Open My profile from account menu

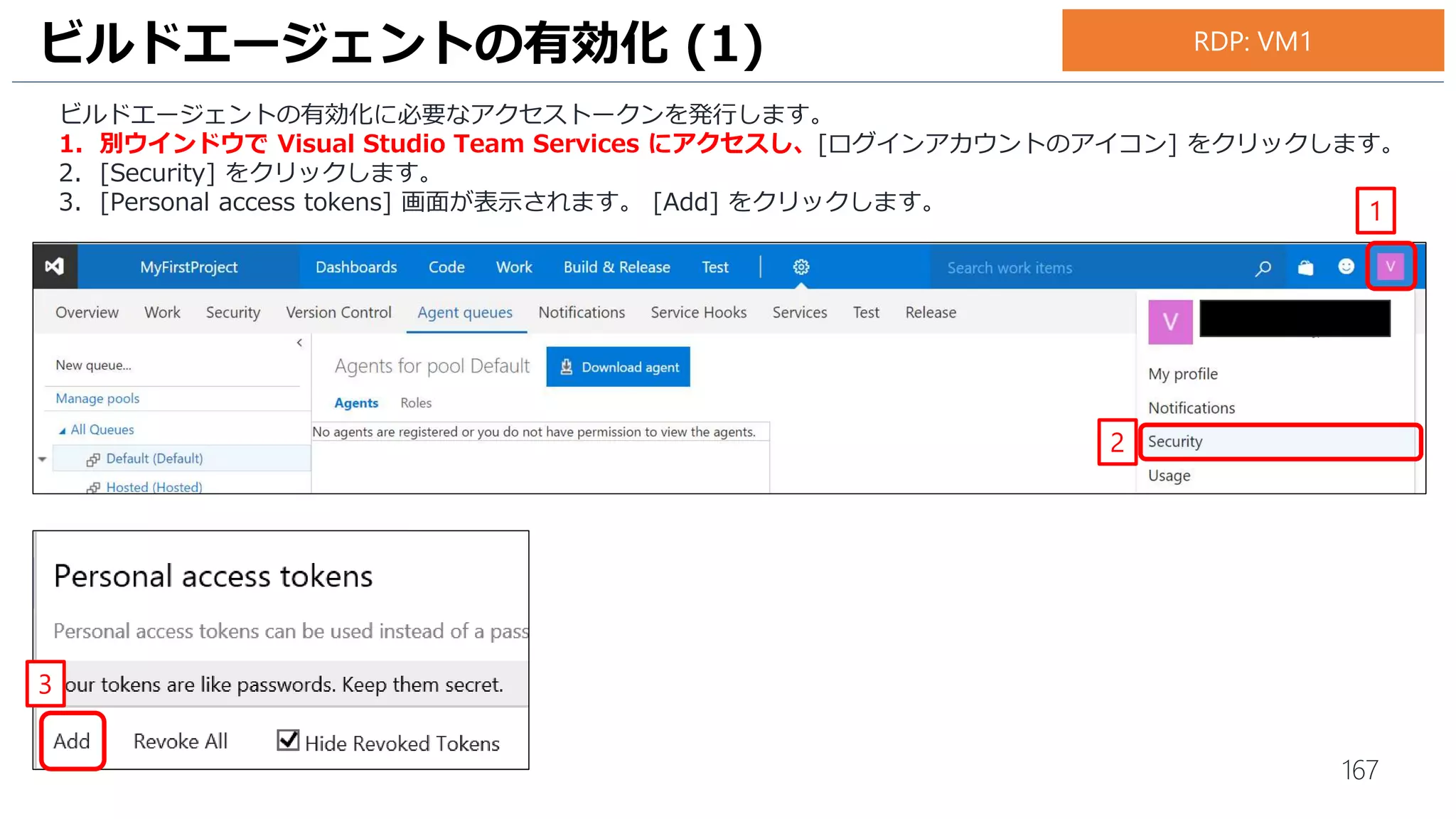coord(1183,374)
